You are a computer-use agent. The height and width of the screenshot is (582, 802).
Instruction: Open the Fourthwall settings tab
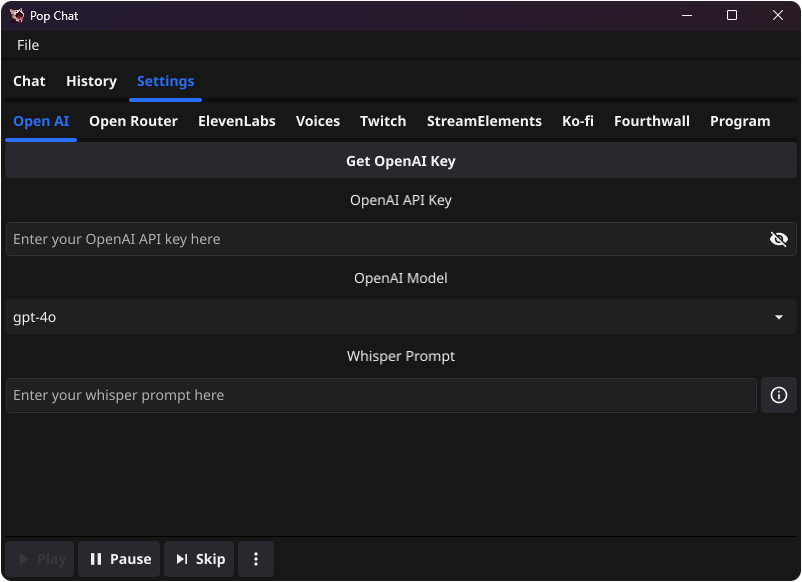click(x=652, y=121)
